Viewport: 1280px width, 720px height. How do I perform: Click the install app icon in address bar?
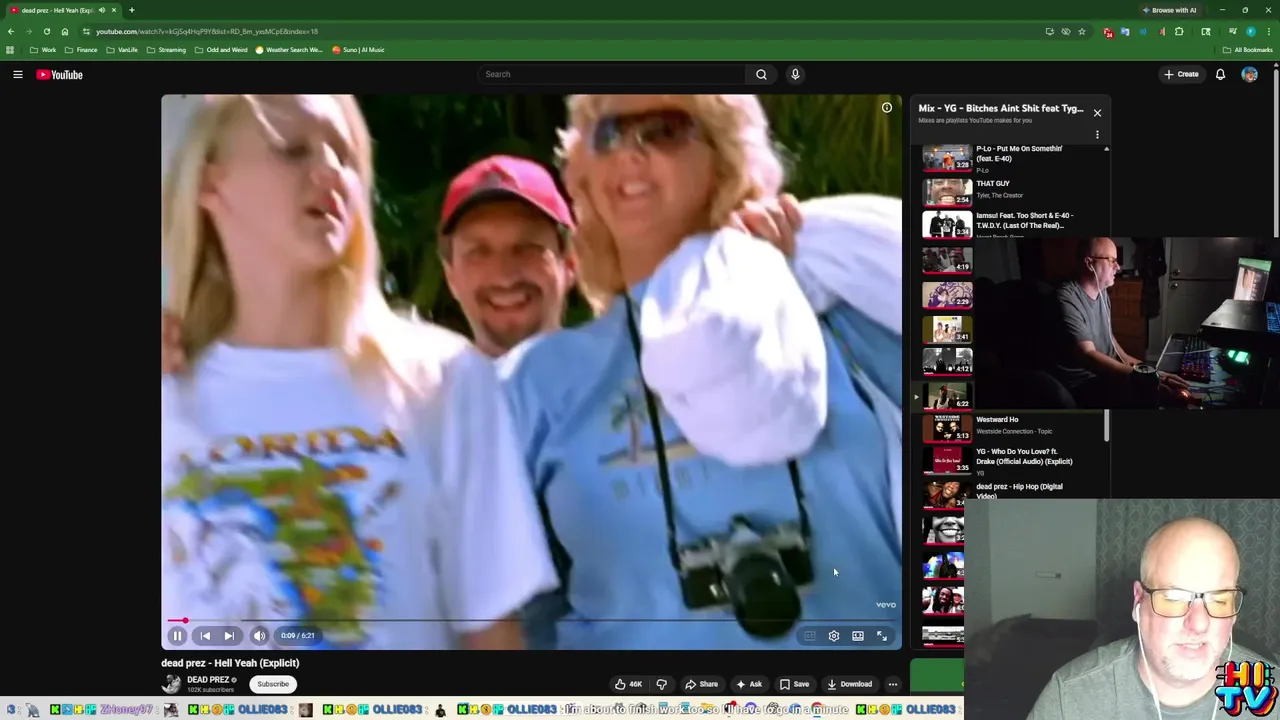1049,31
